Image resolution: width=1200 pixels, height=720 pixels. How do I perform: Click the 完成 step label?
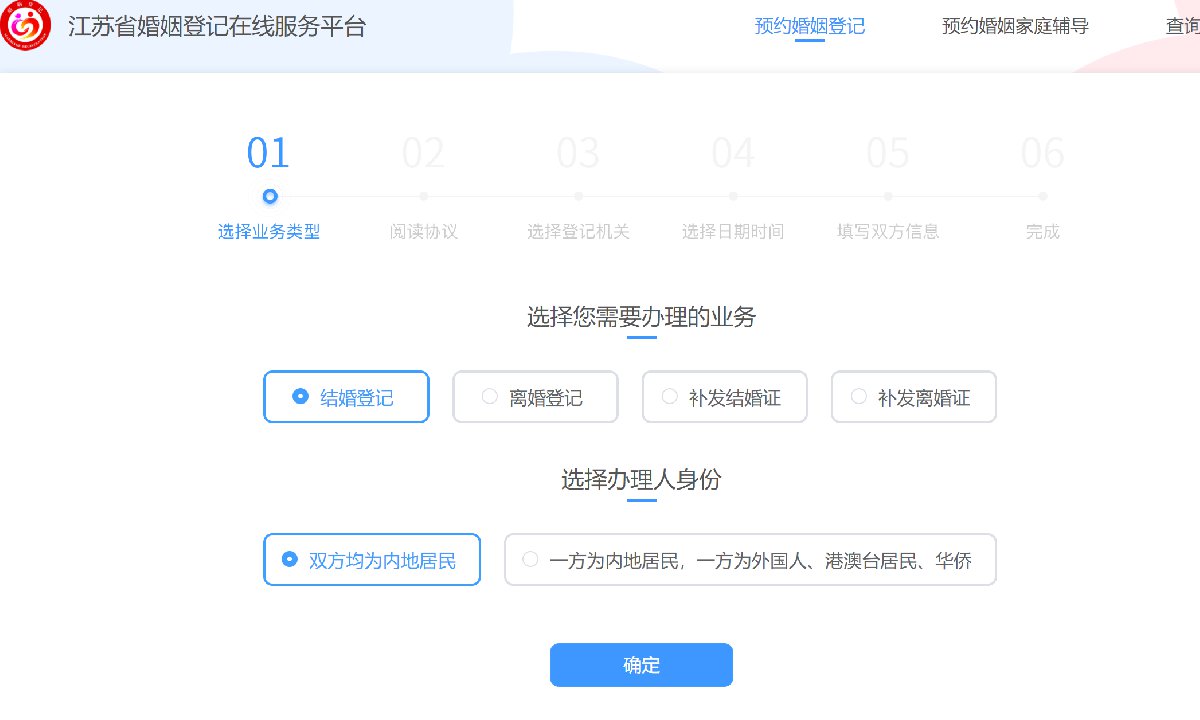[x=1043, y=232]
